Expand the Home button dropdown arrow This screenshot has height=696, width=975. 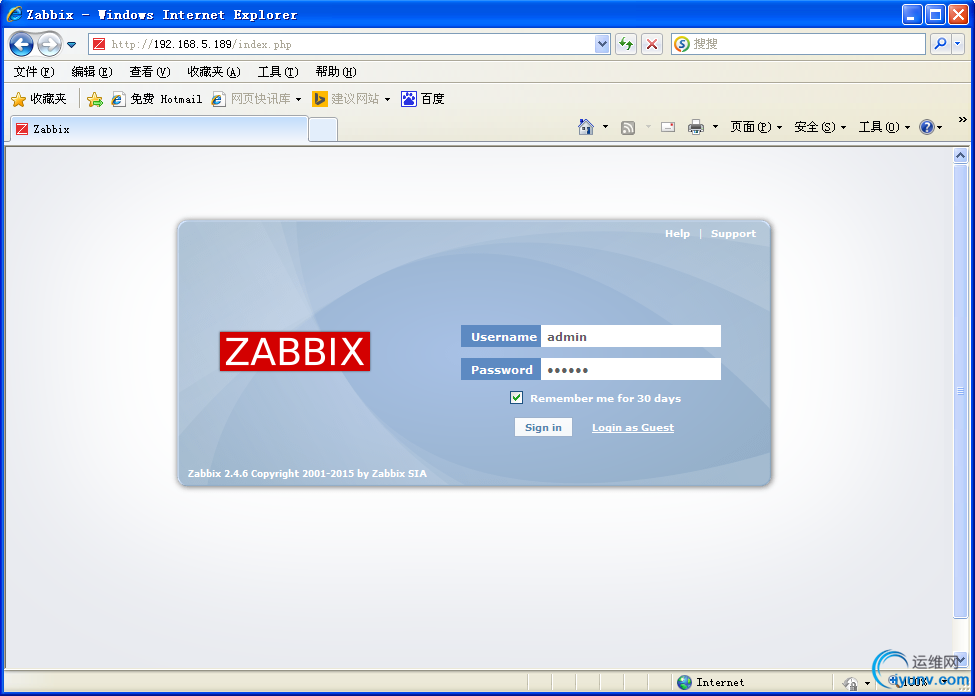[x=606, y=127]
